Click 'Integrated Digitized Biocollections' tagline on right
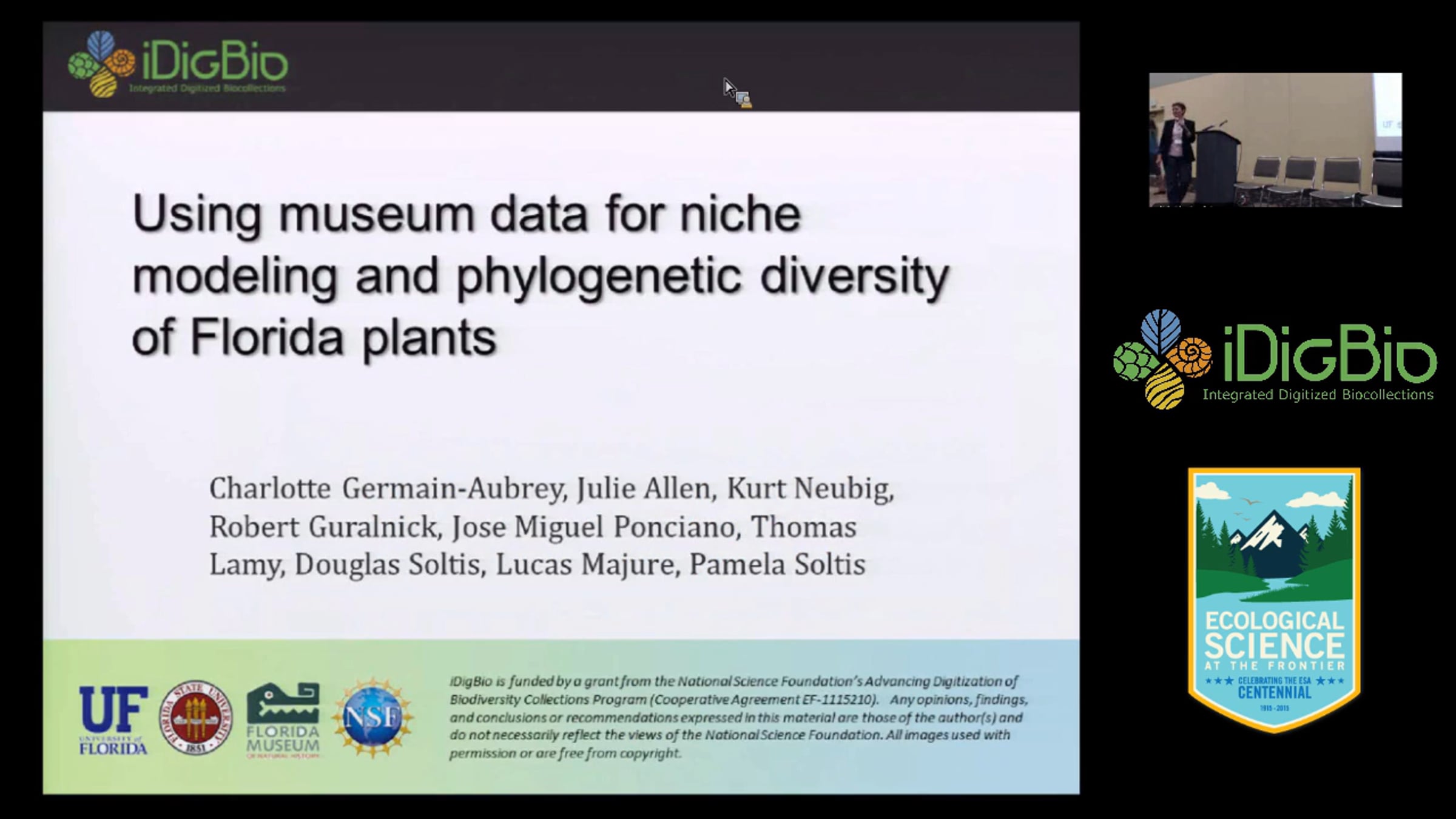Screen dimensions: 1456x819 (x=1318, y=395)
